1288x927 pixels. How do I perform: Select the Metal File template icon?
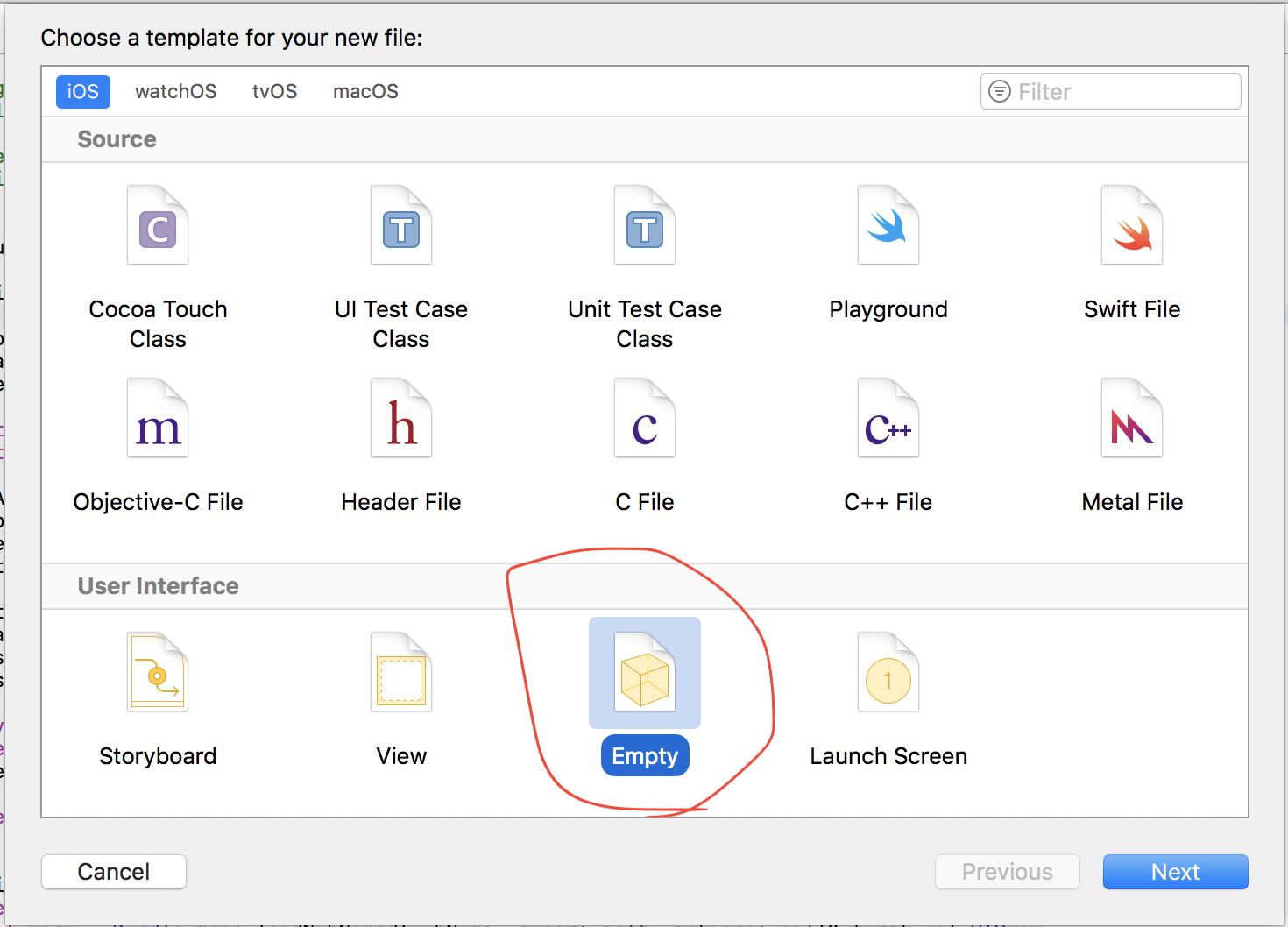[1132, 419]
